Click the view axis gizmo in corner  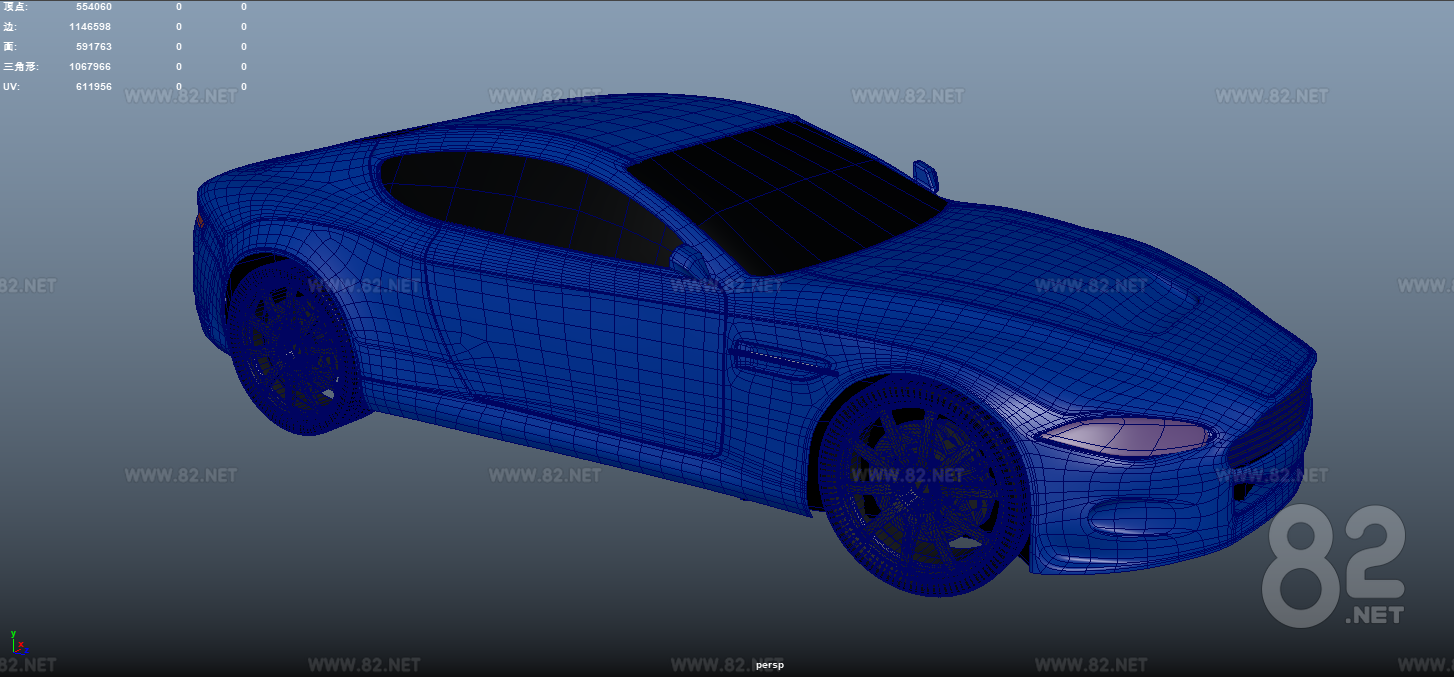[x=18, y=645]
